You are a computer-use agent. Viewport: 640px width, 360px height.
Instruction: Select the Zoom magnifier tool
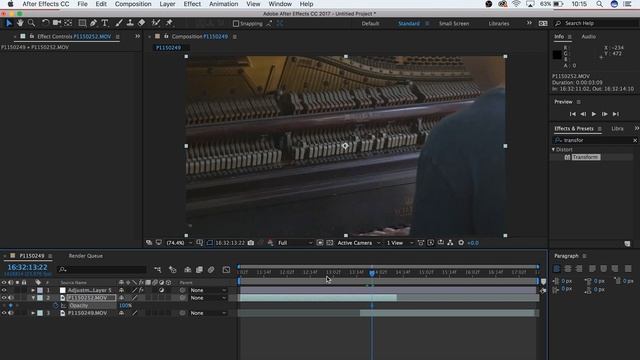click(x=31, y=23)
